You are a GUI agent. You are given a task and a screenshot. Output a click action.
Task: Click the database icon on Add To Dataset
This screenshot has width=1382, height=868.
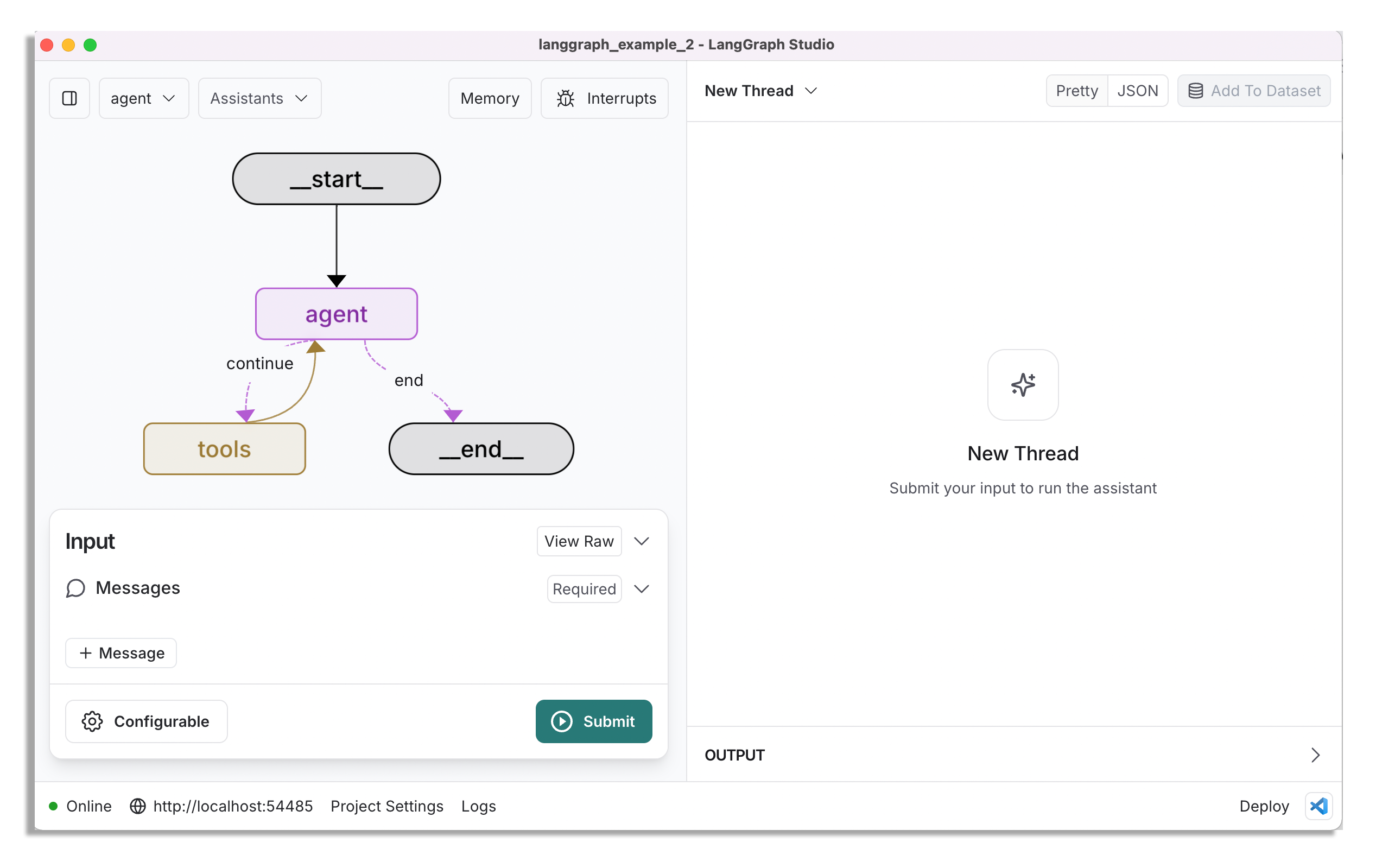(1195, 91)
